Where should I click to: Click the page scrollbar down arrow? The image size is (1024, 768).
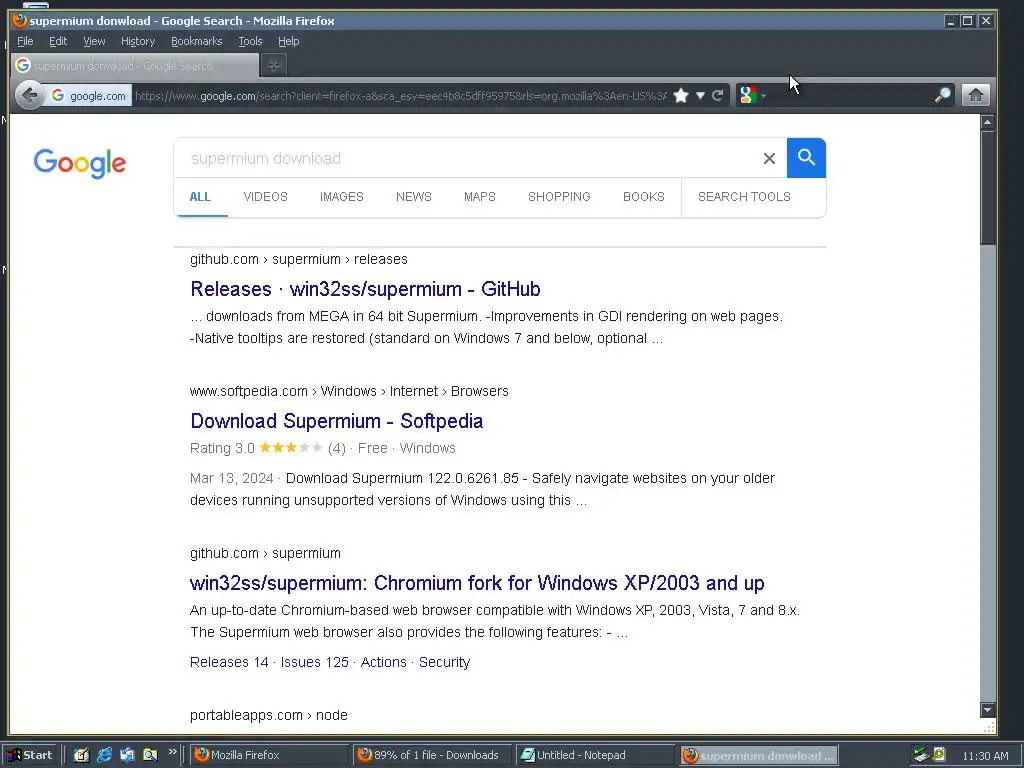pos(987,709)
